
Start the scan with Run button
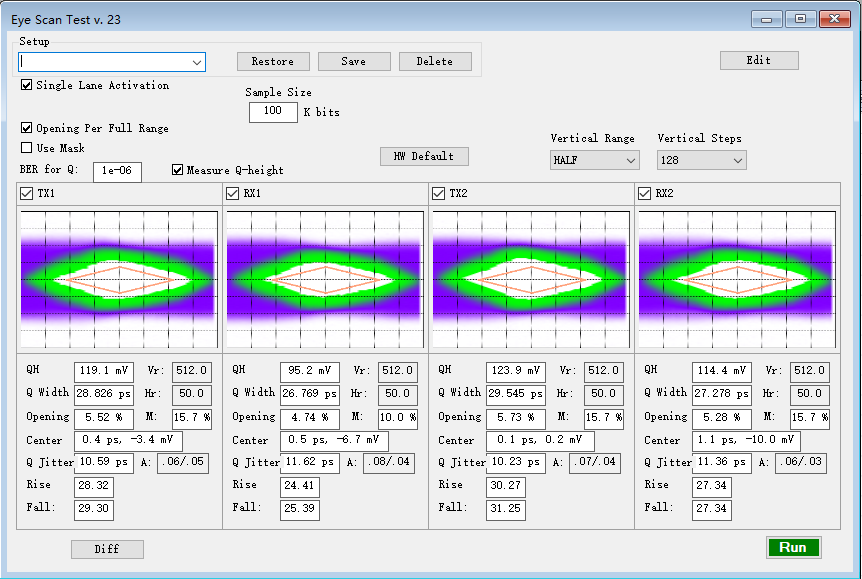point(793,548)
